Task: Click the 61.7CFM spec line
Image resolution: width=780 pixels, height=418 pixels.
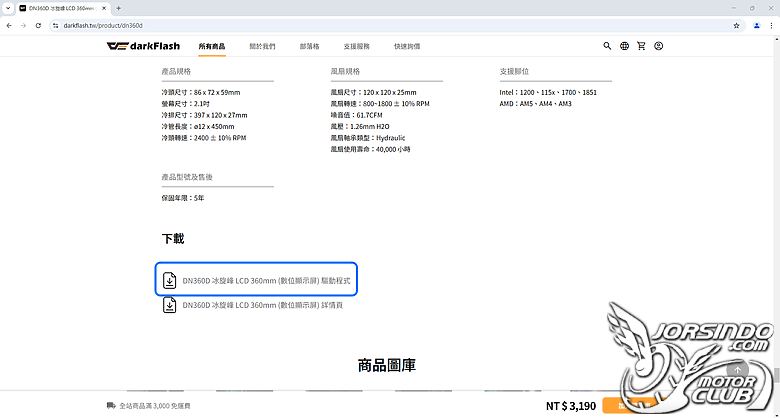Action: click(x=356, y=115)
